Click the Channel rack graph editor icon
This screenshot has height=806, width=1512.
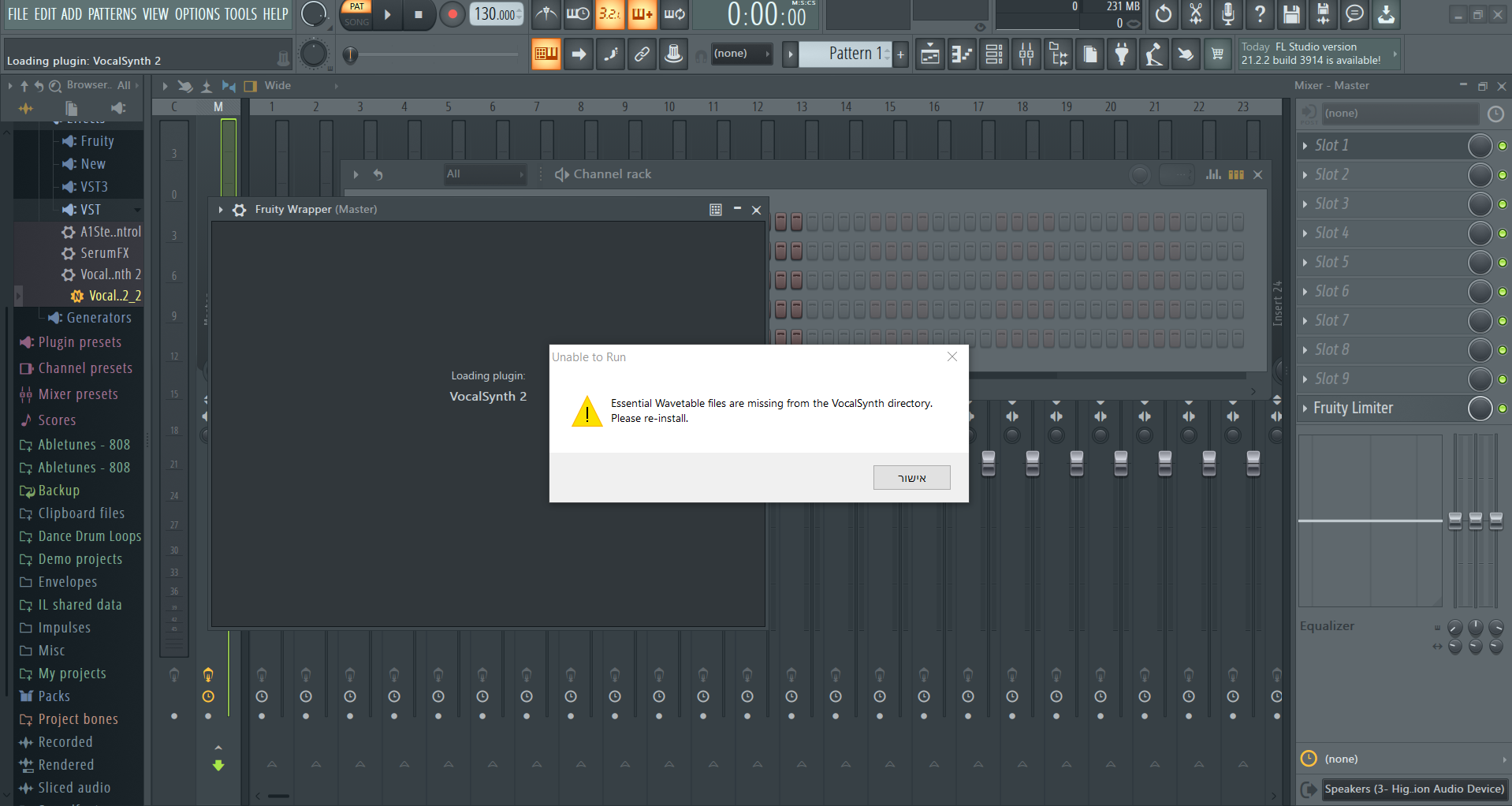point(1213,174)
